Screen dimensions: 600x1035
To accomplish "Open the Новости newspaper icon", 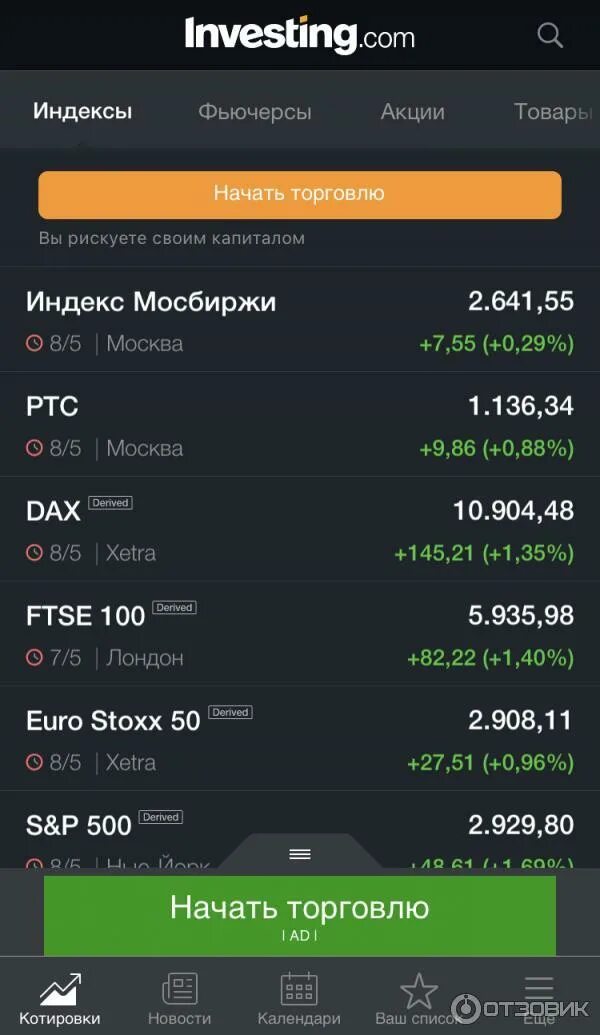I will [x=180, y=989].
